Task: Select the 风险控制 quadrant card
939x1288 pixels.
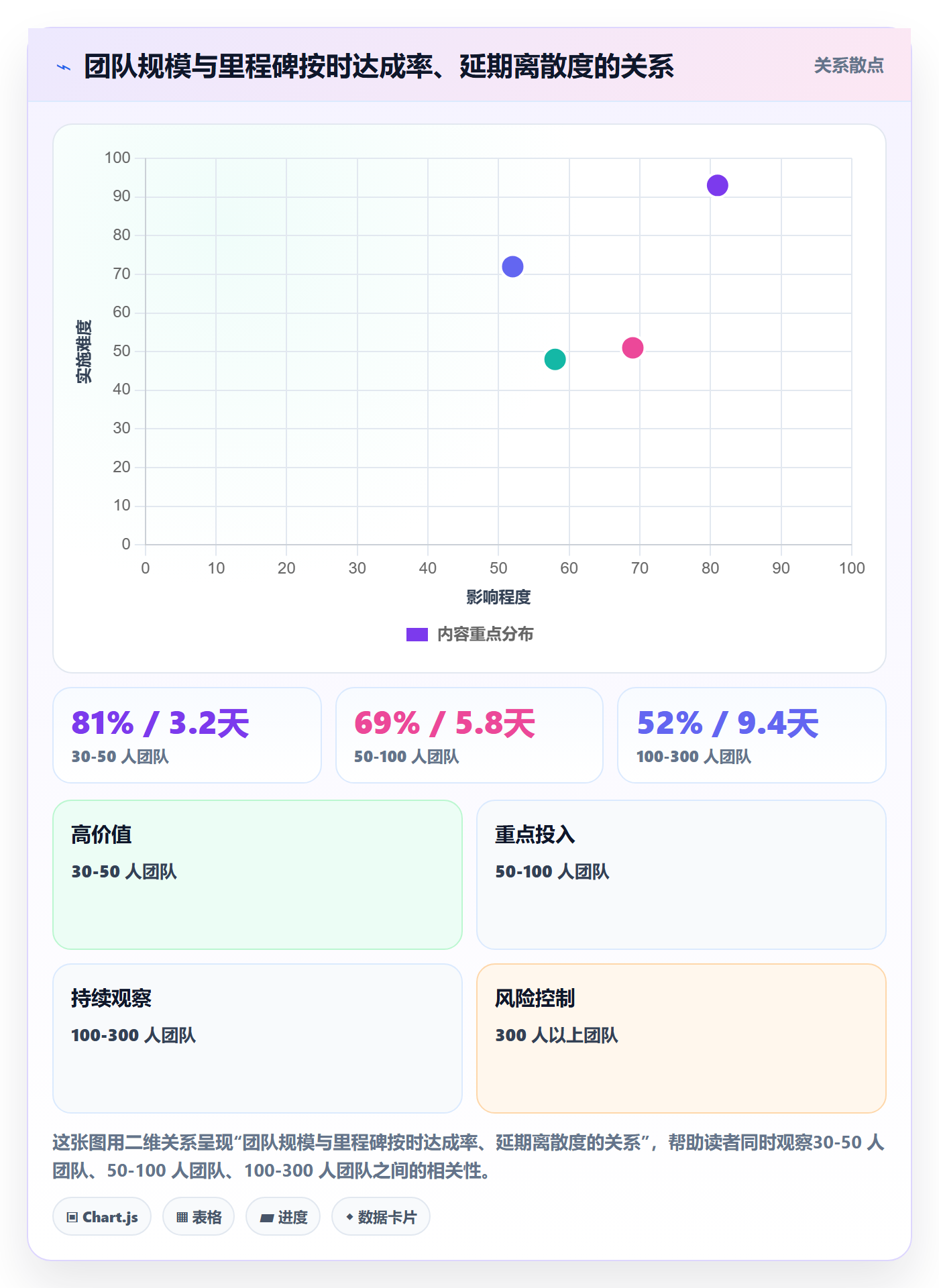Action: point(681,1038)
